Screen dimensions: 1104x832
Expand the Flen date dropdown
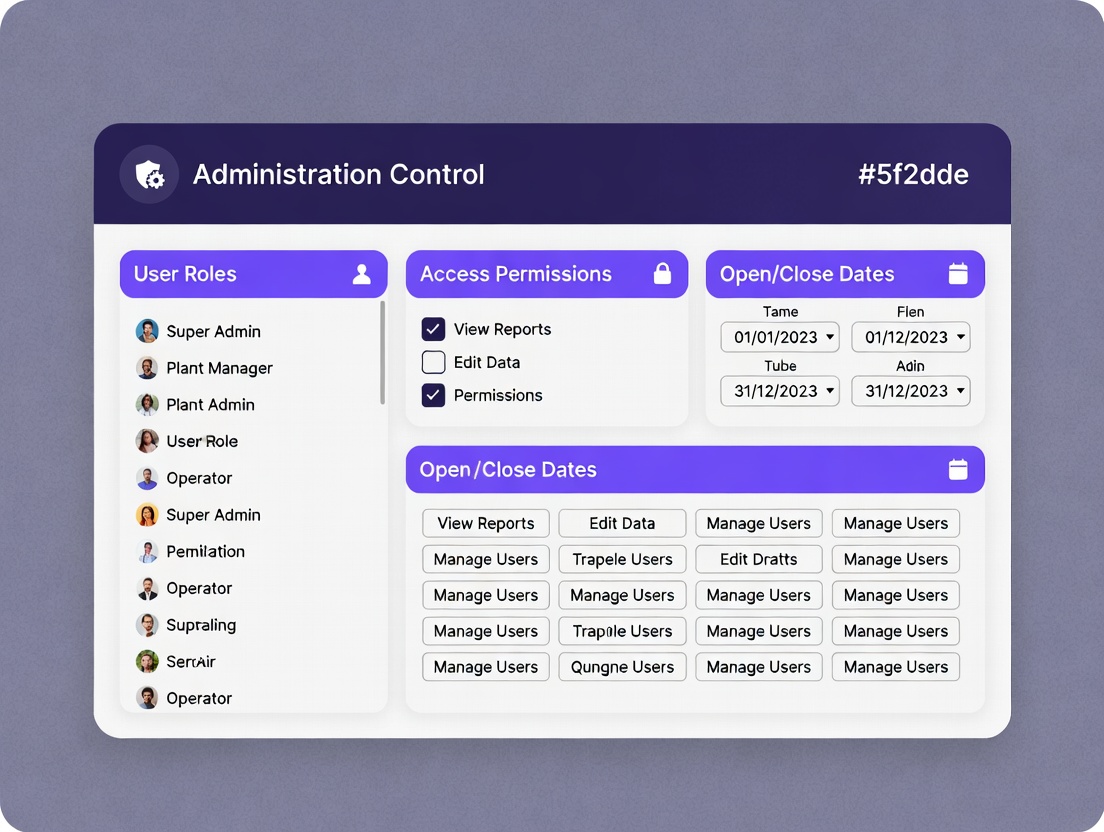pyautogui.click(x=910, y=337)
